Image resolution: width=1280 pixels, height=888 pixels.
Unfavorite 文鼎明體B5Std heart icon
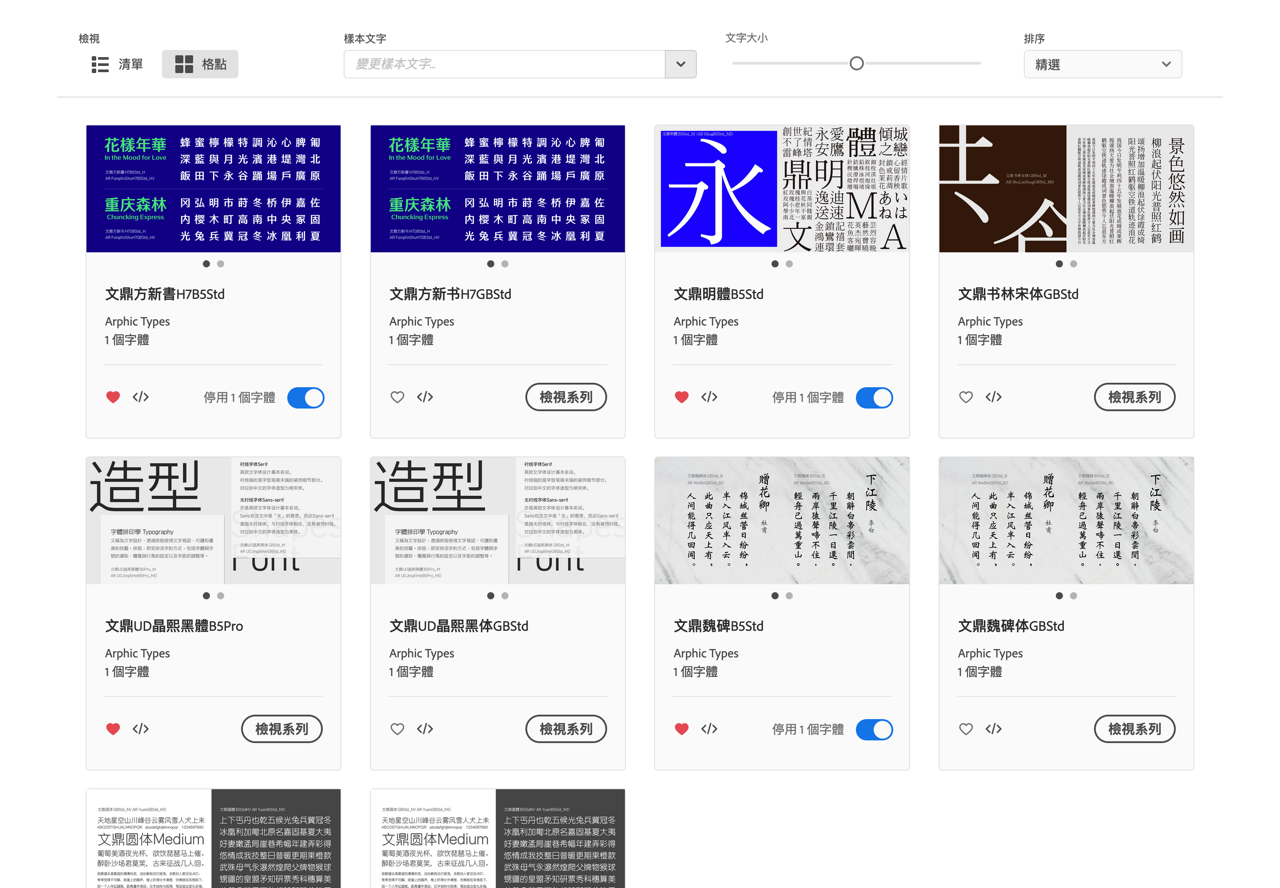pyautogui.click(x=681, y=397)
